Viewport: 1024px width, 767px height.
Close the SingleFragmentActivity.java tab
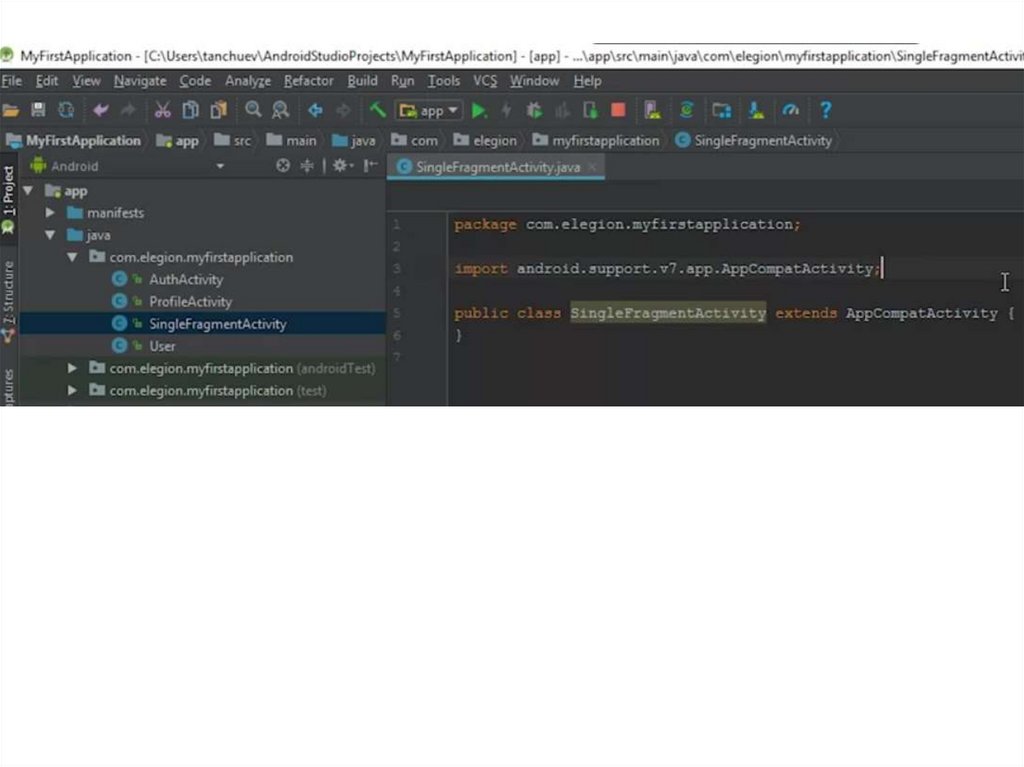click(x=592, y=167)
